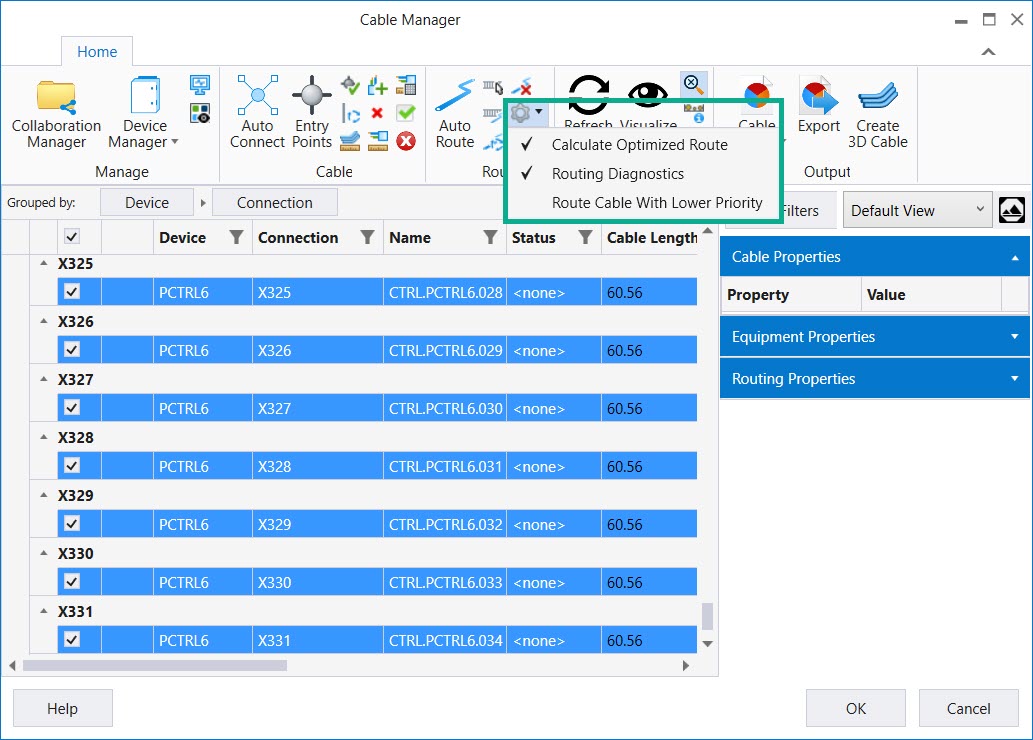Toggle the select-all checkbox in table header
The image size is (1033, 740).
click(72, 237)
